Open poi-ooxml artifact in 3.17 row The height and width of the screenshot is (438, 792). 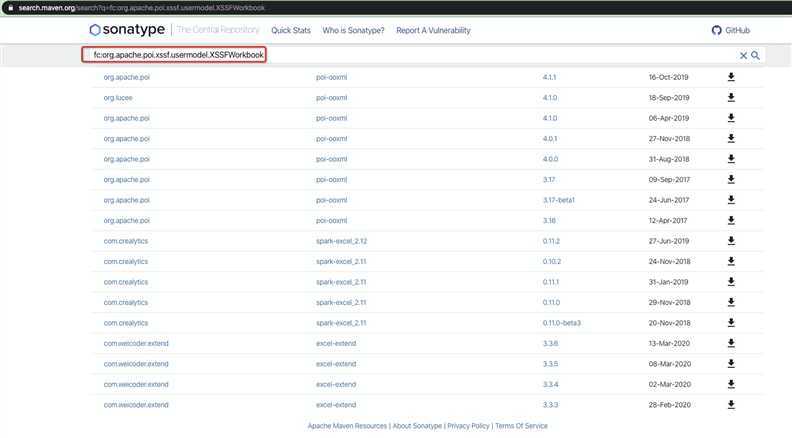click(x=331, y=179)
